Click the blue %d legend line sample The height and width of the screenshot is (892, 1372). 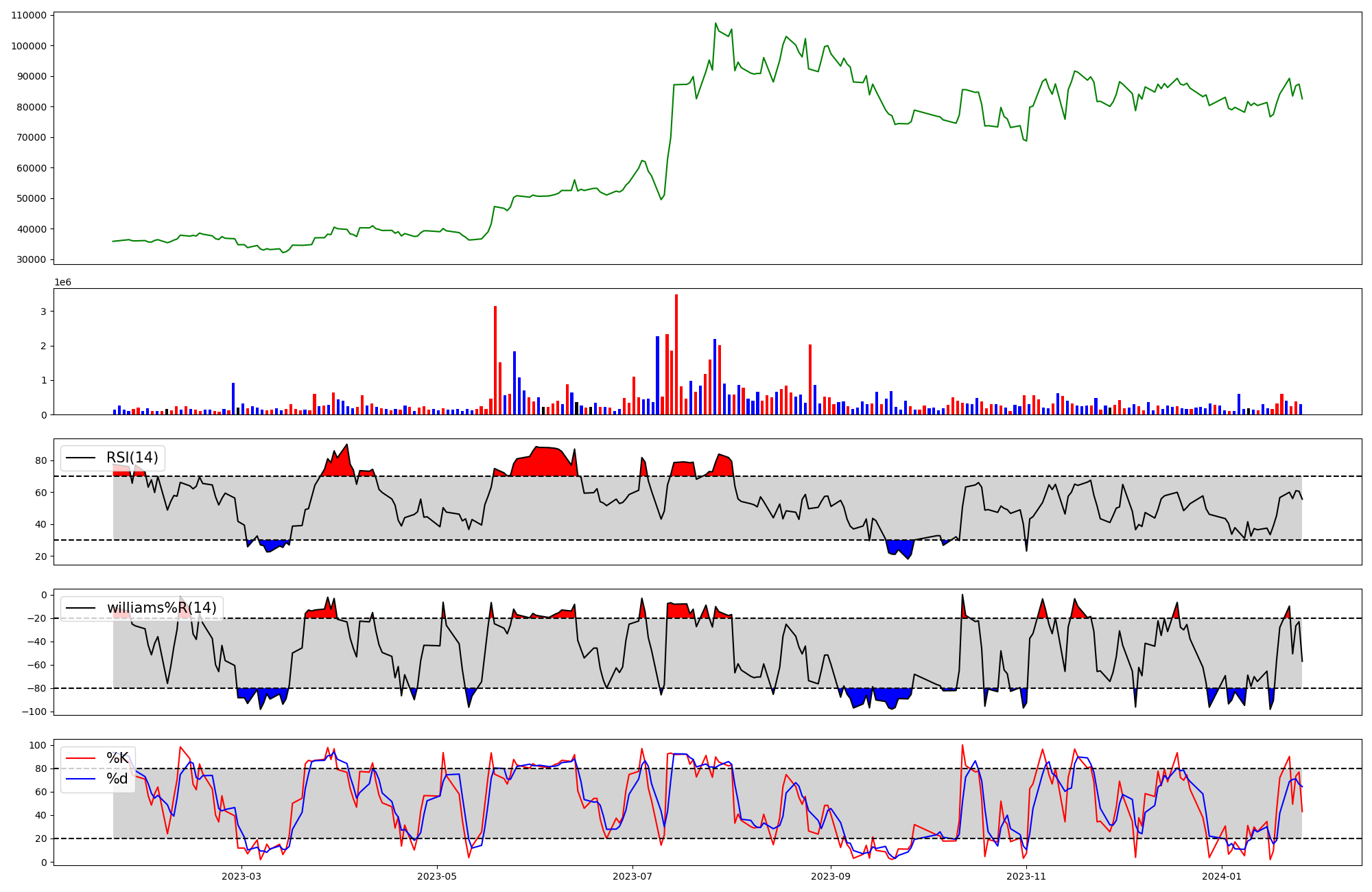pos(80,779)
